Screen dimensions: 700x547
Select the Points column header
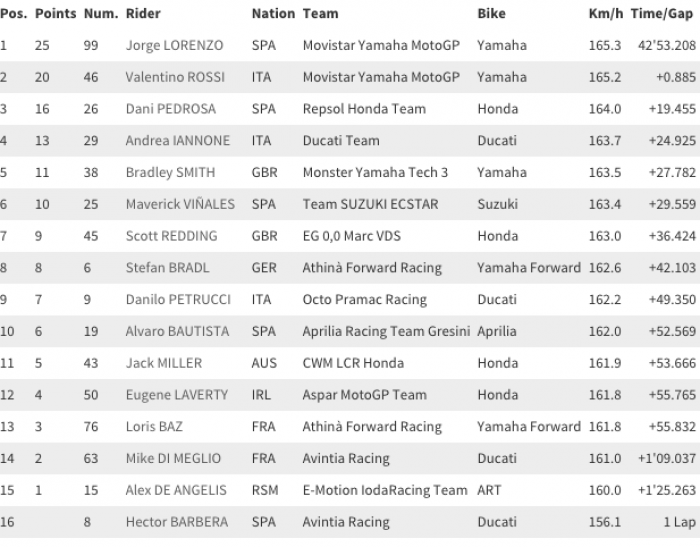[56, 13]
